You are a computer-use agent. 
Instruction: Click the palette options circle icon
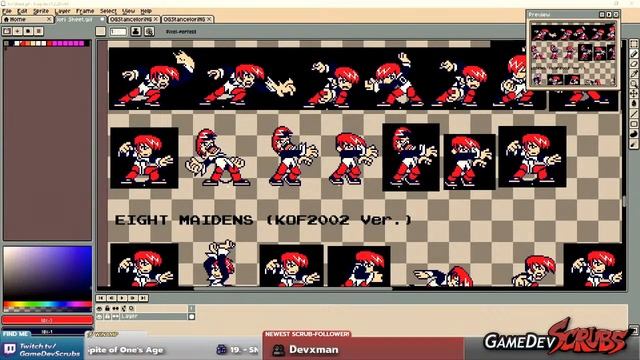[28, 31]
